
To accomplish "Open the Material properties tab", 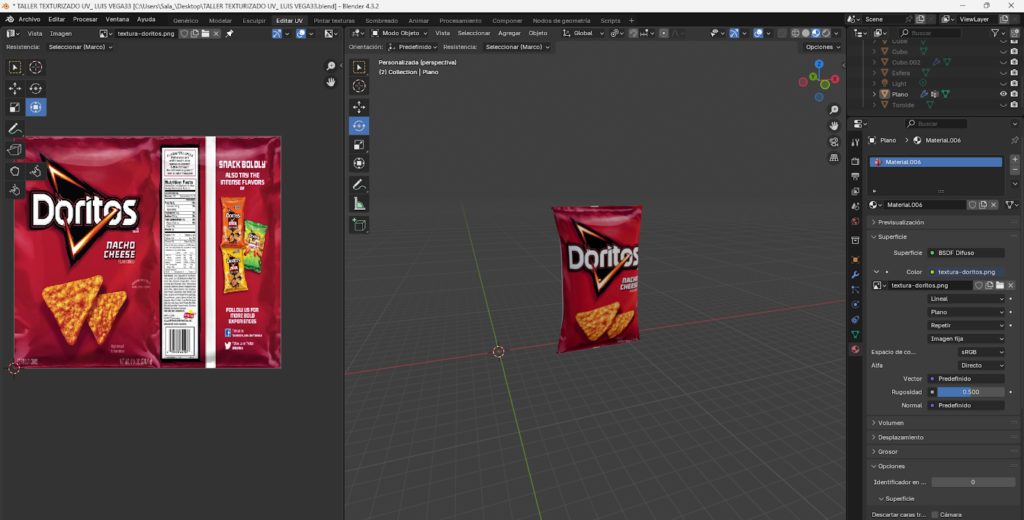I will (856, 349).
